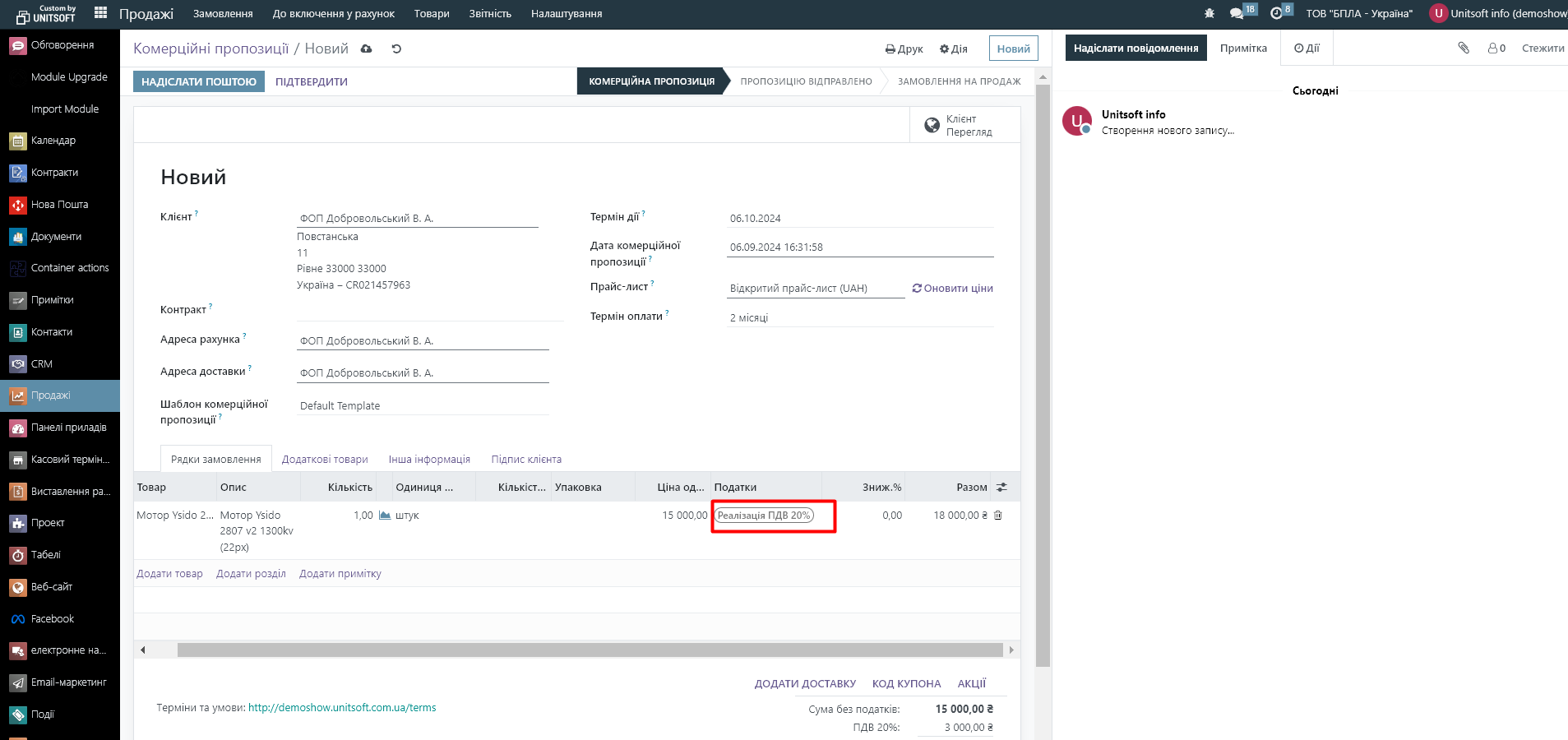Delete the order line with trash icon
Image resolution: width=1568 pixels, height=740 pixels.
pyautogui.click(x=998, y=516)
